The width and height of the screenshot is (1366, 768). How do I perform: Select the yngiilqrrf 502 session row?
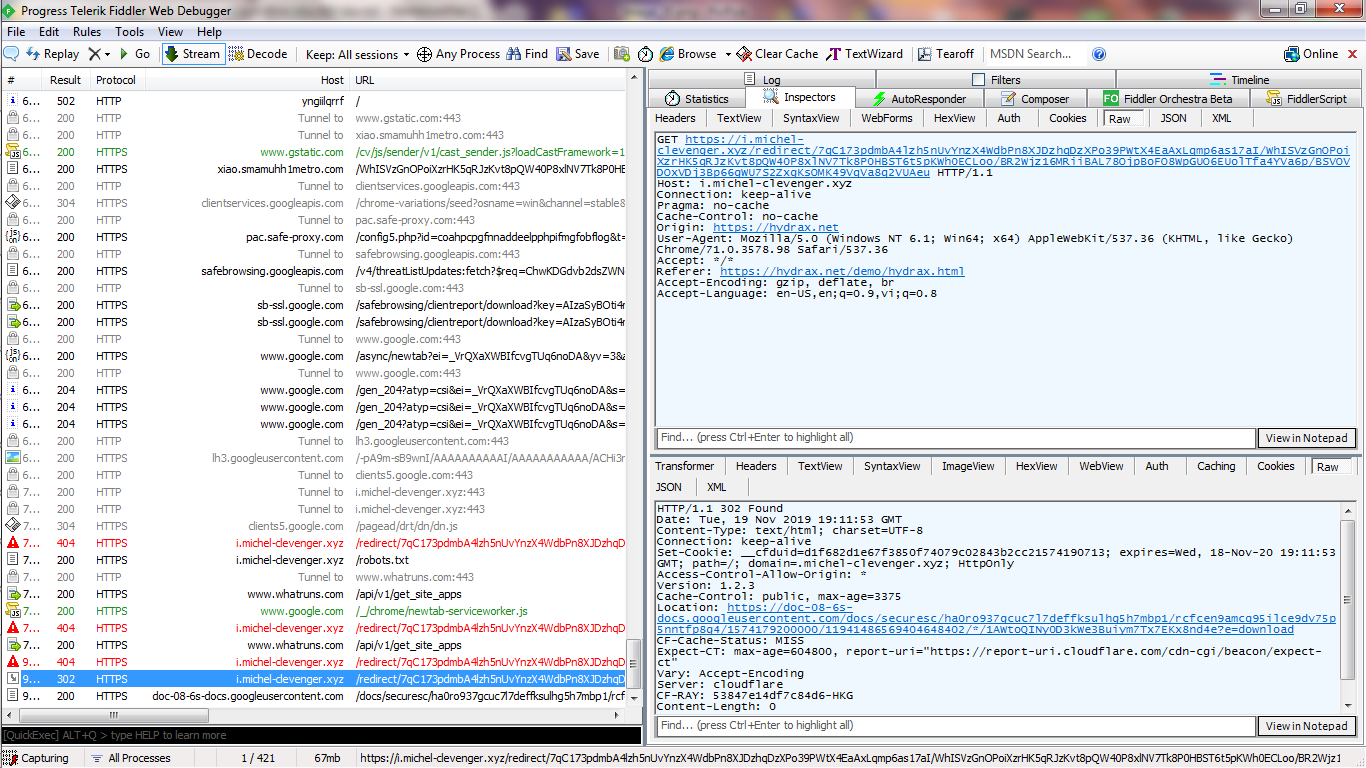click(315, 101)
